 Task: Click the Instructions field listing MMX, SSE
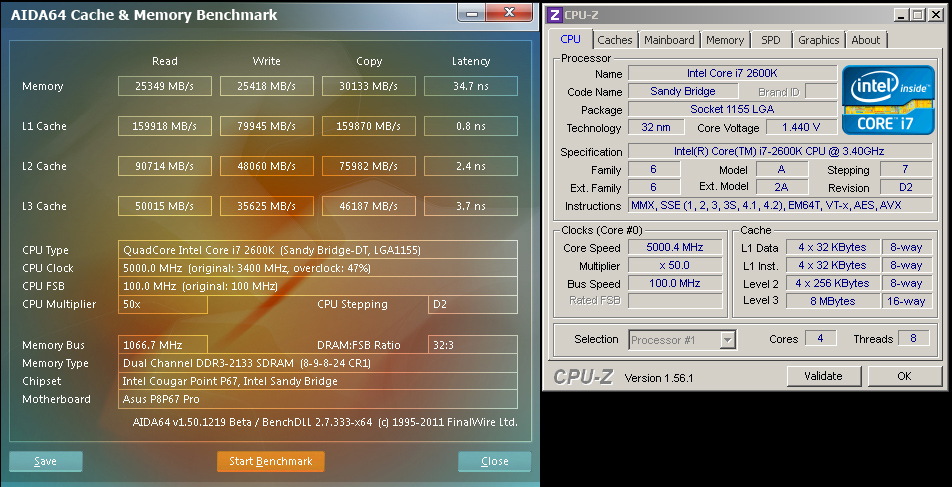tap(780, 205)
